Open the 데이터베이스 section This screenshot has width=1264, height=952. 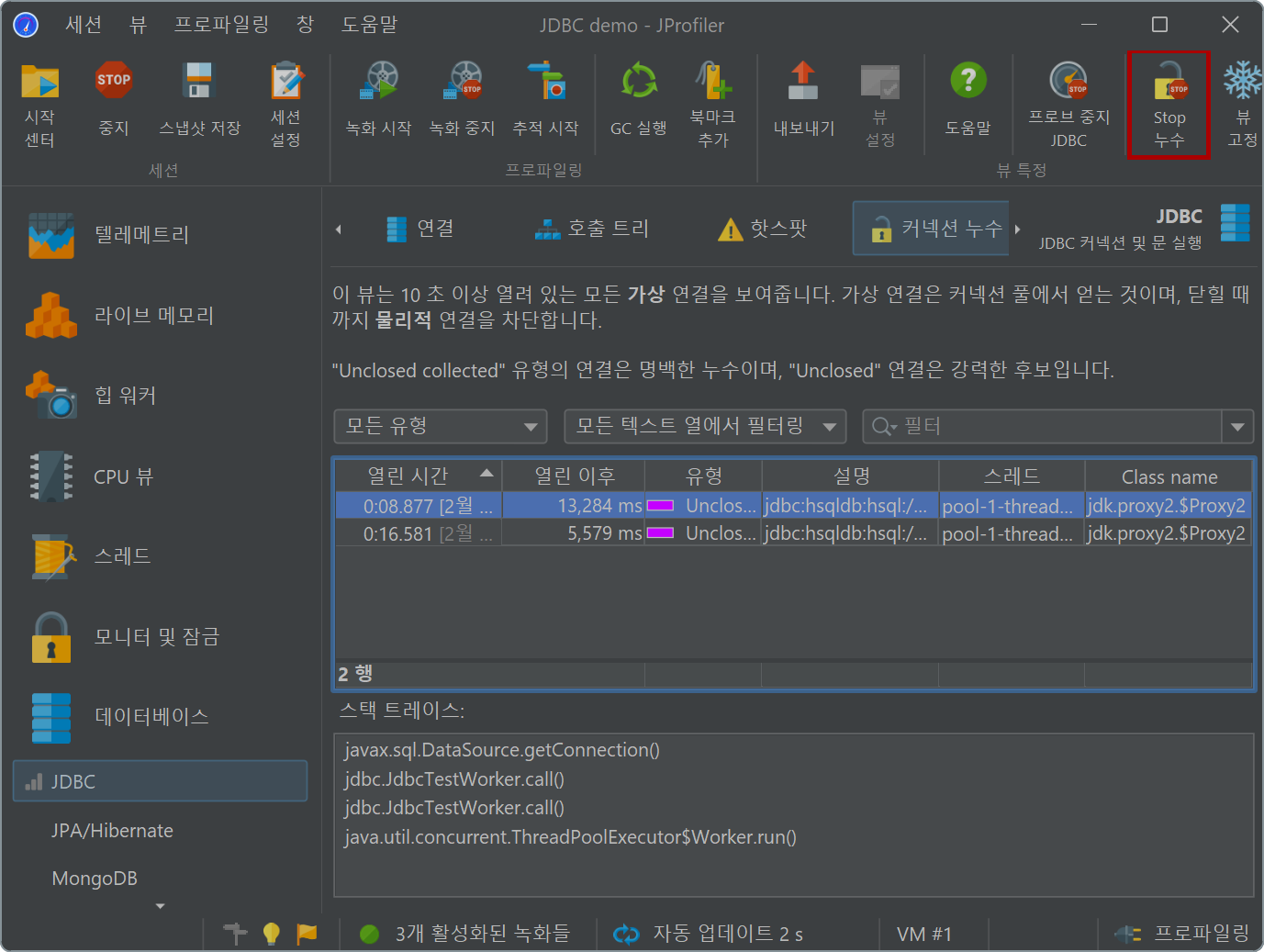pos(118,717)
